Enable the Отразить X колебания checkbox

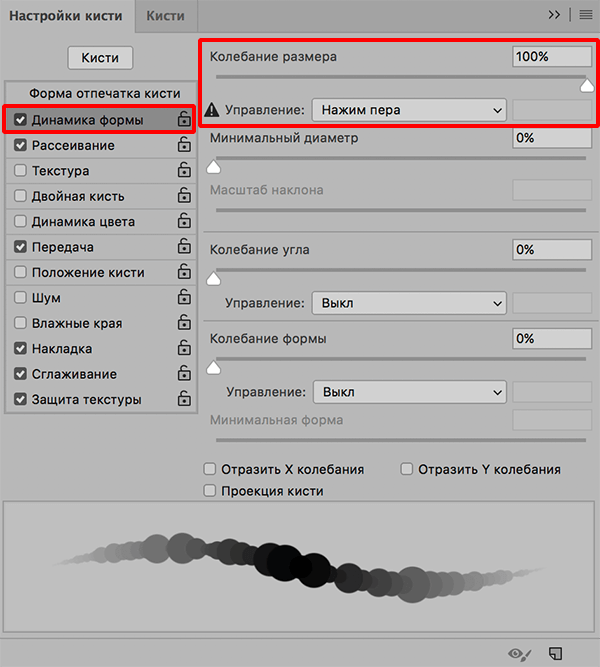pos(210,469)
